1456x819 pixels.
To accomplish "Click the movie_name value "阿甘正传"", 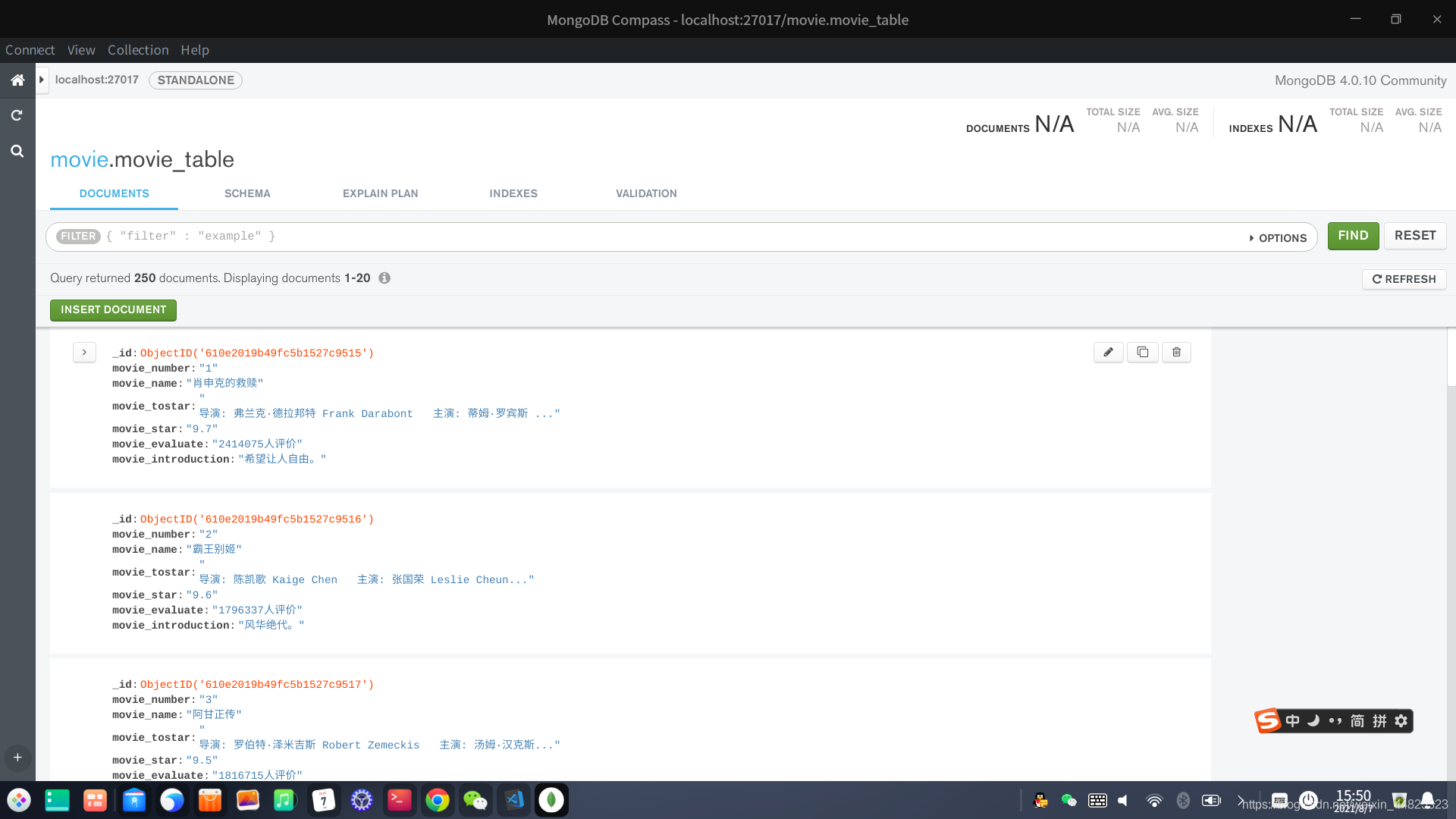I will [214, 715].
